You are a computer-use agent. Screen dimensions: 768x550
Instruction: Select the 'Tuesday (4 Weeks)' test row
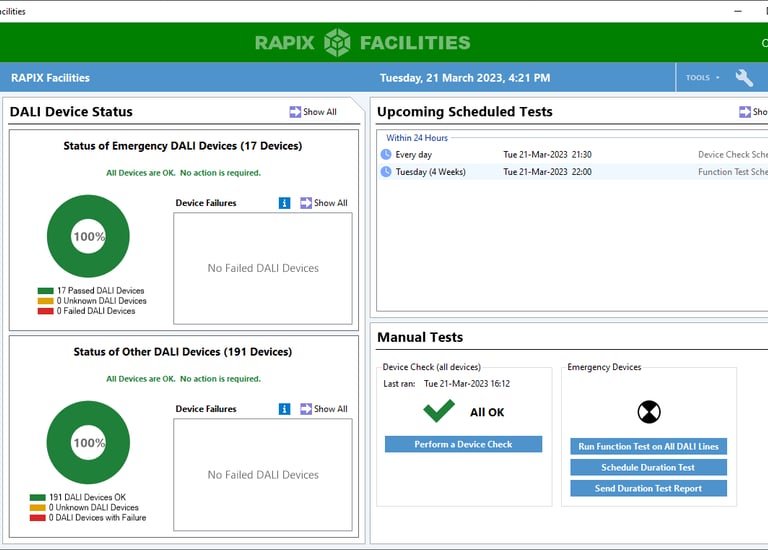573,172
